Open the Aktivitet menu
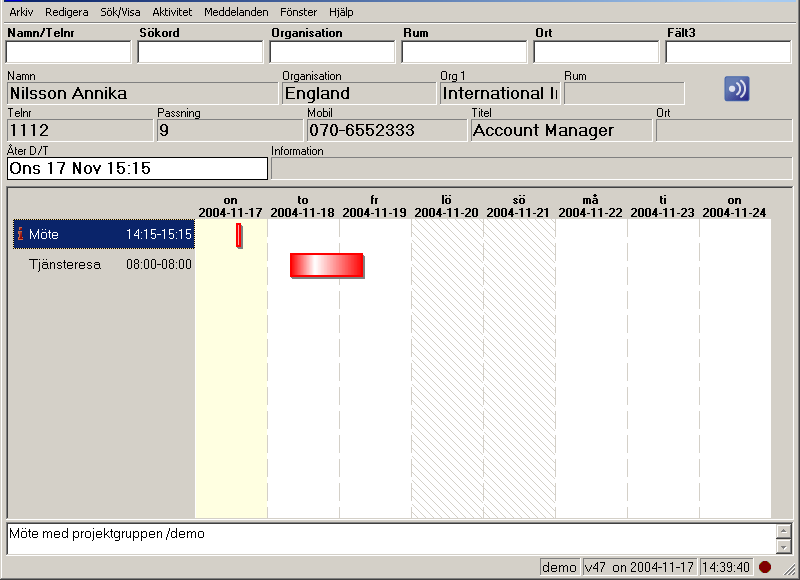Viewport: 800px width, 580px height. (x=172, y=12)
